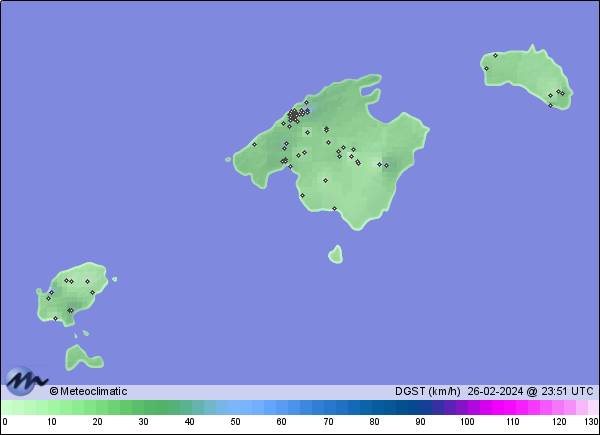Image resolution: width=600 pixels, height=435 pixels.
Task: Click the scale label 30
Action: [143, 422]
